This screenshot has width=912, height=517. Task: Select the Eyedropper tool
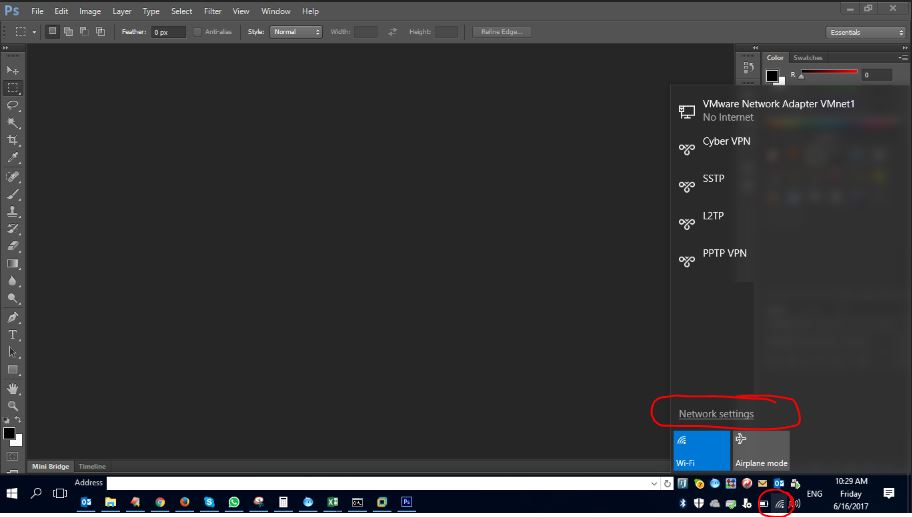[x=13, y=158]
